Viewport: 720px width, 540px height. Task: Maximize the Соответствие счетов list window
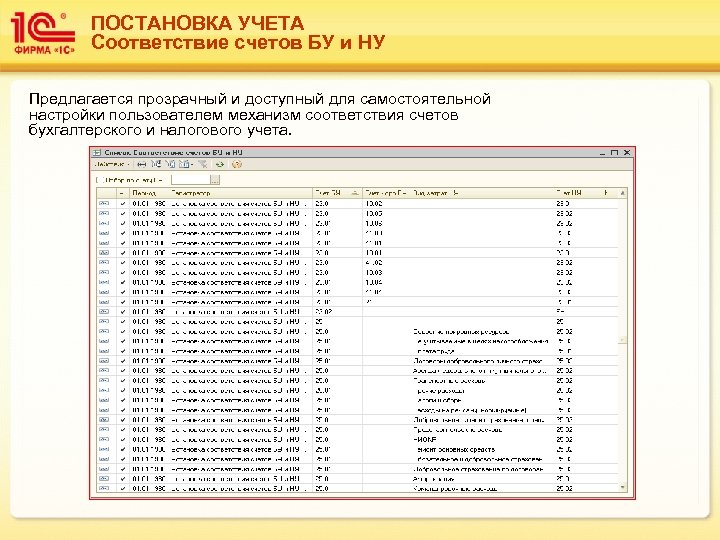[614, 152]
